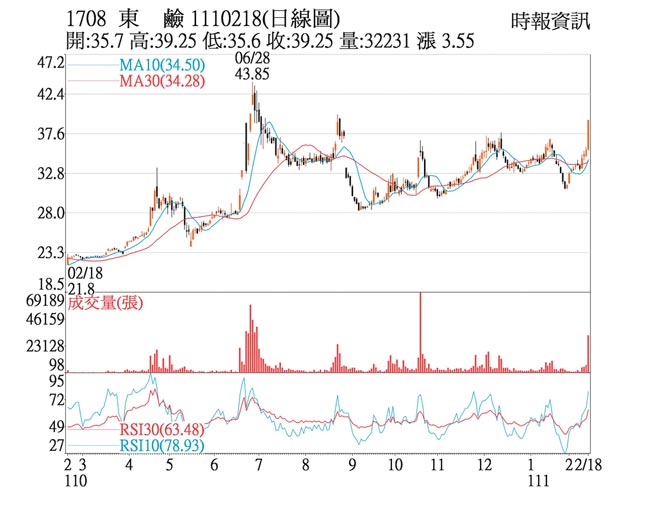Screen dimensions: 656x505
Task: Click the 02/18 21.8 low price marker
Action: pyautogui.click(x=84, y=279)
